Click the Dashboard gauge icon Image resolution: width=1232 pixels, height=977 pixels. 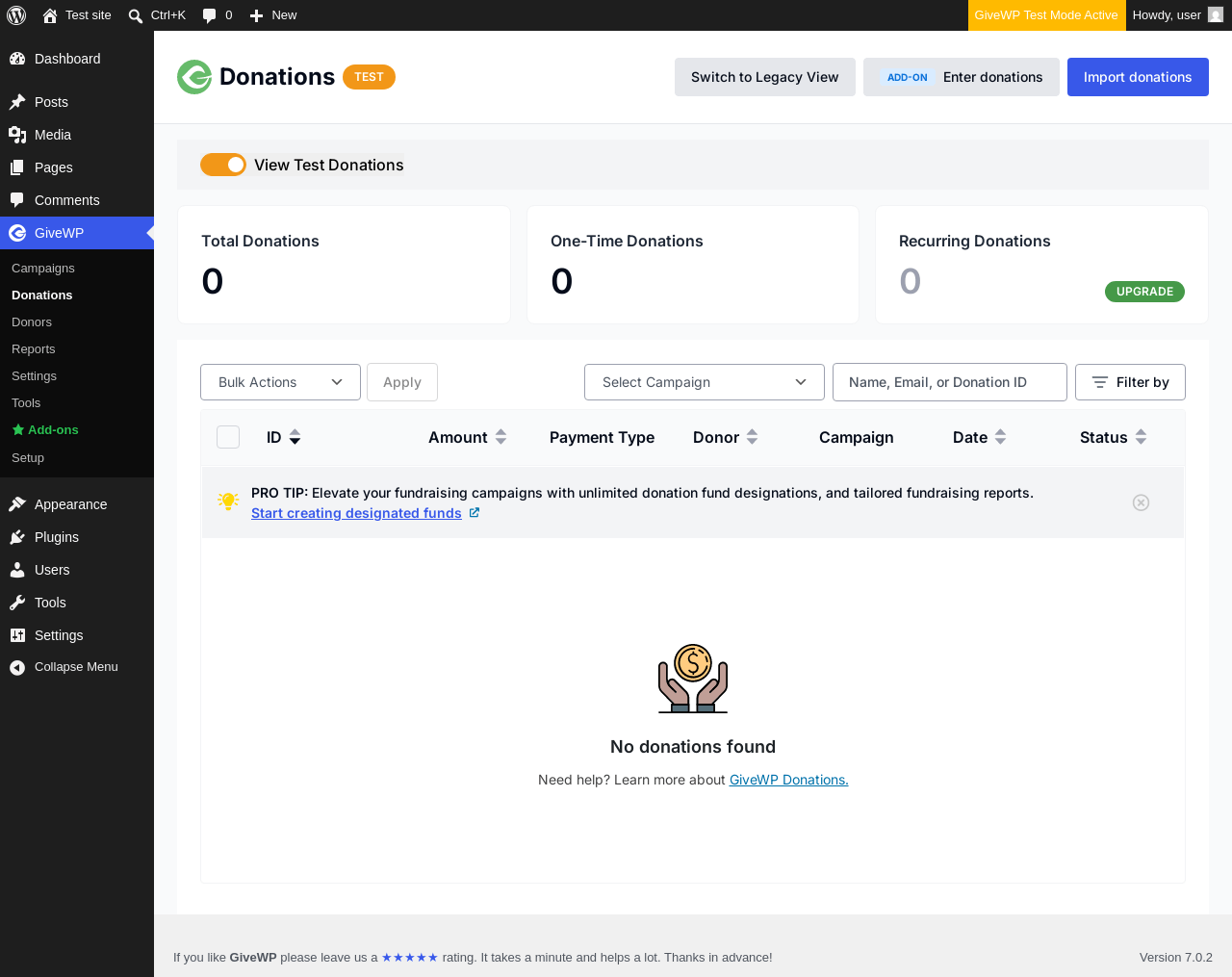17,59
